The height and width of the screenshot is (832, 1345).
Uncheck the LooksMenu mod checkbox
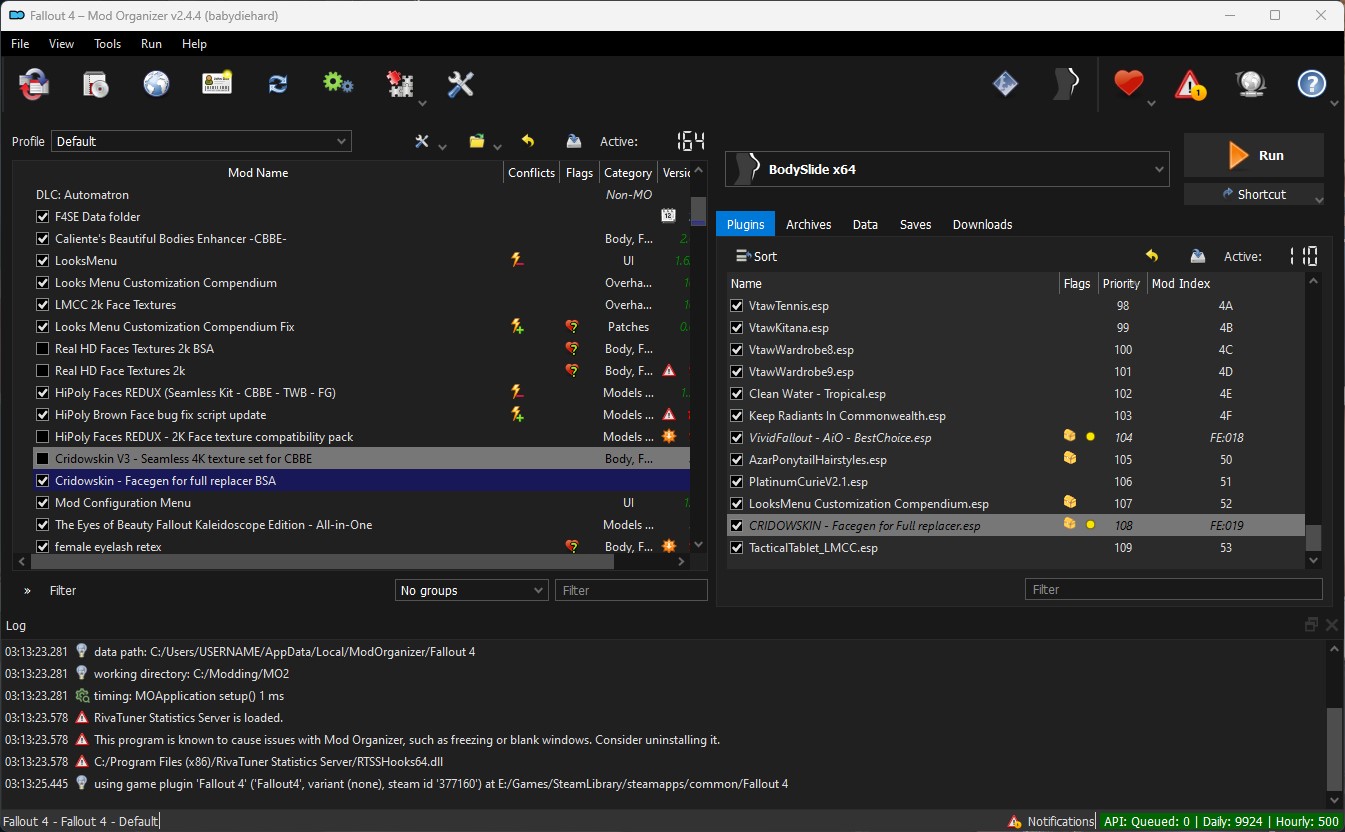pyautogui.click(x=43, y=261)
